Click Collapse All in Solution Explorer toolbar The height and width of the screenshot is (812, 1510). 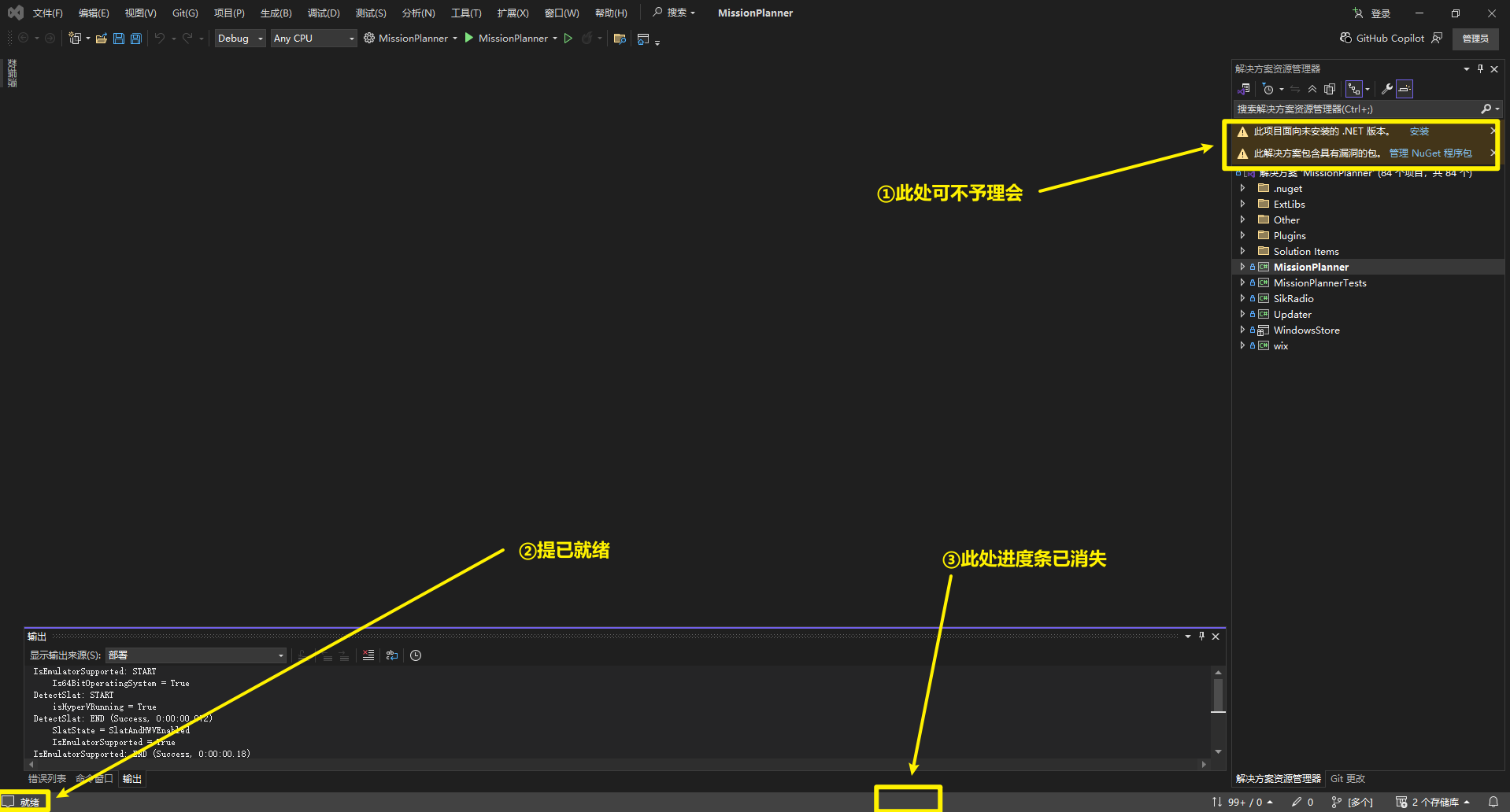click(1312, 89)
